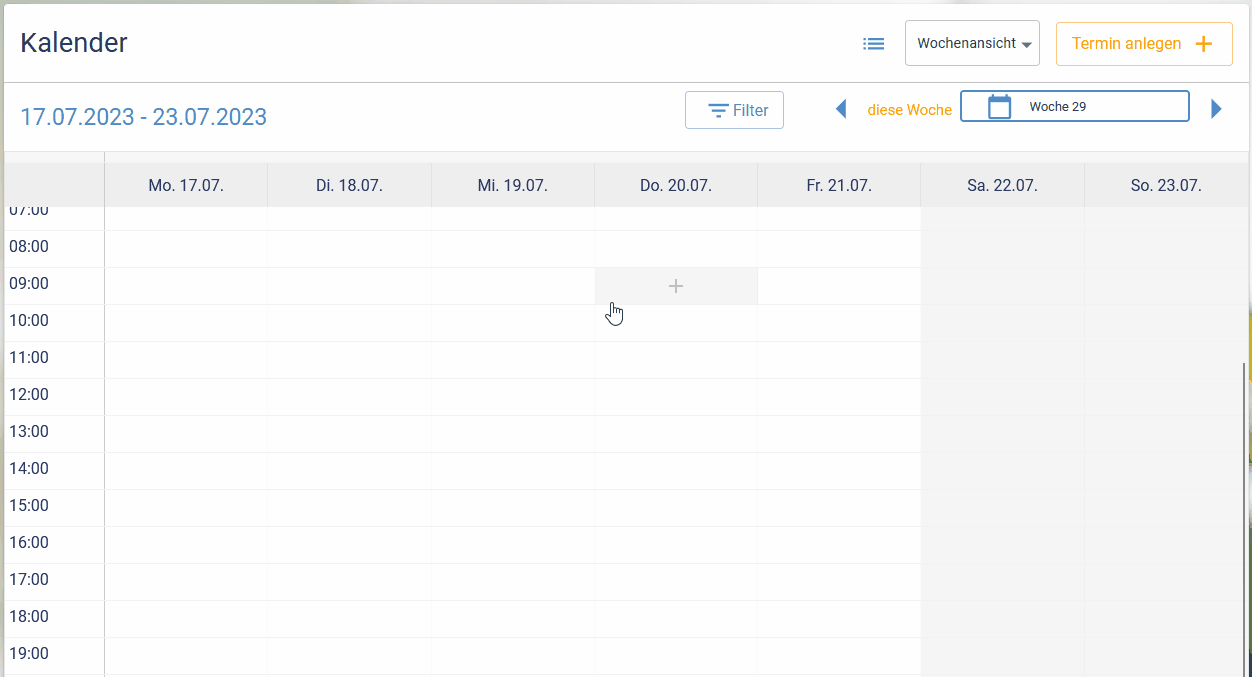Go to previous week arrow
Viewport: 1252px width, 677px height.
[841, 109]
